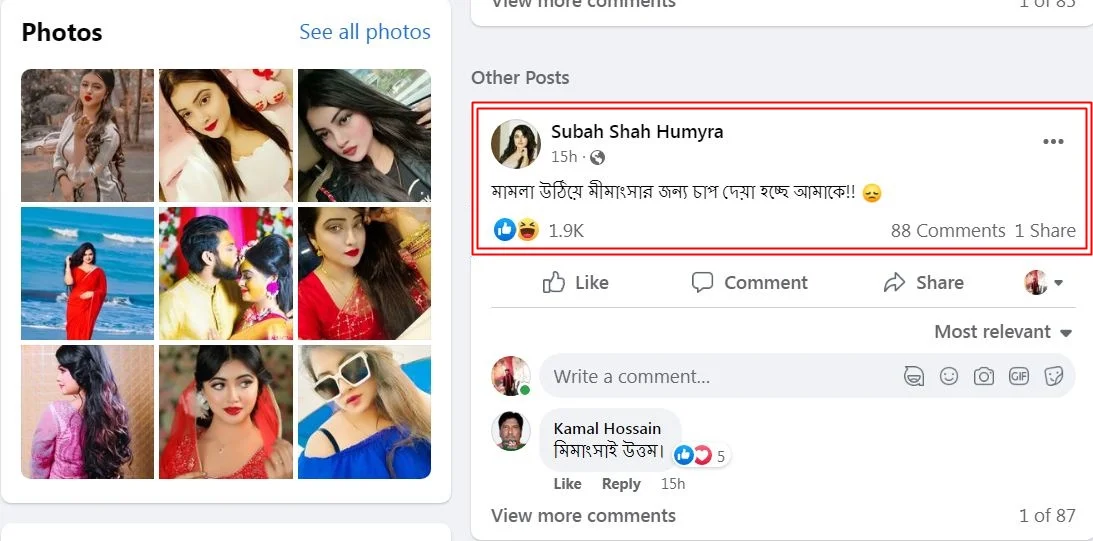
Task: Type in the Write a comment field
Action: tap(700, 376)
